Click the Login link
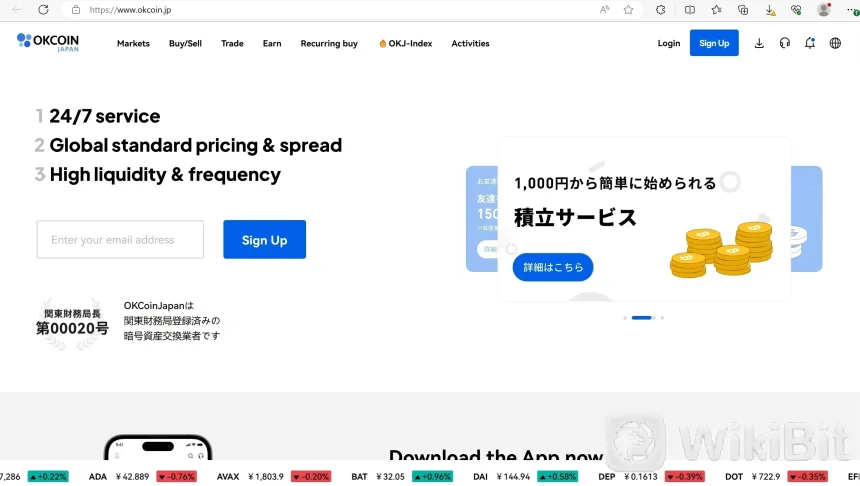This screenshot has height=486, width=860. click(669, 43)
